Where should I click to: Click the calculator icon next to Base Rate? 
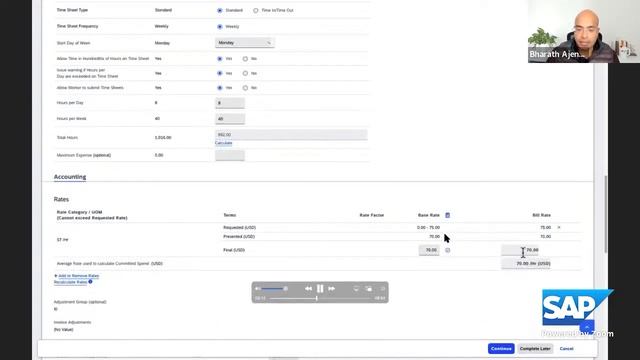point(447,215)
